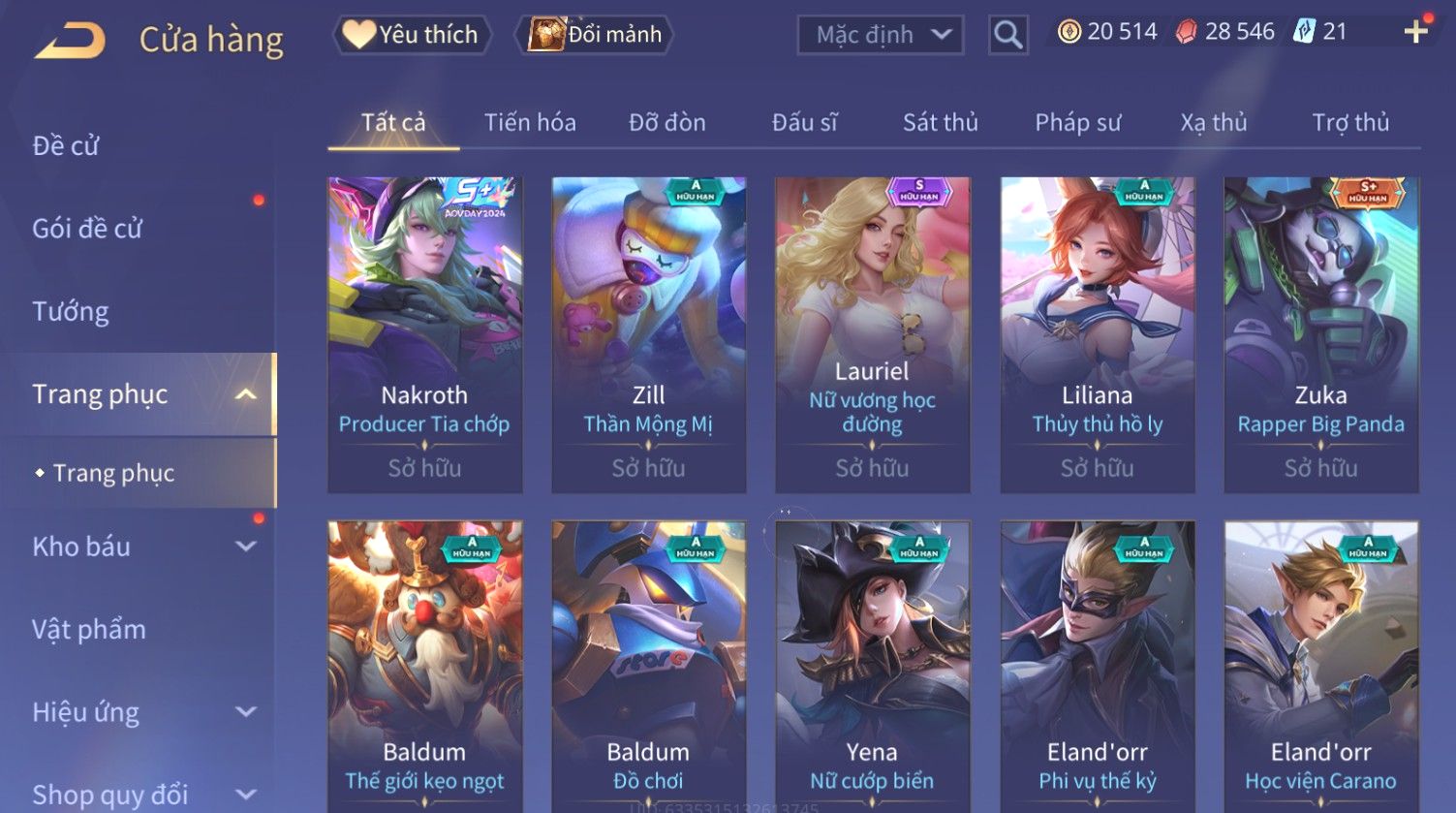Click the gold coin currency icon
Screen dimensions: 1456x813
[x=1069, y=32]
